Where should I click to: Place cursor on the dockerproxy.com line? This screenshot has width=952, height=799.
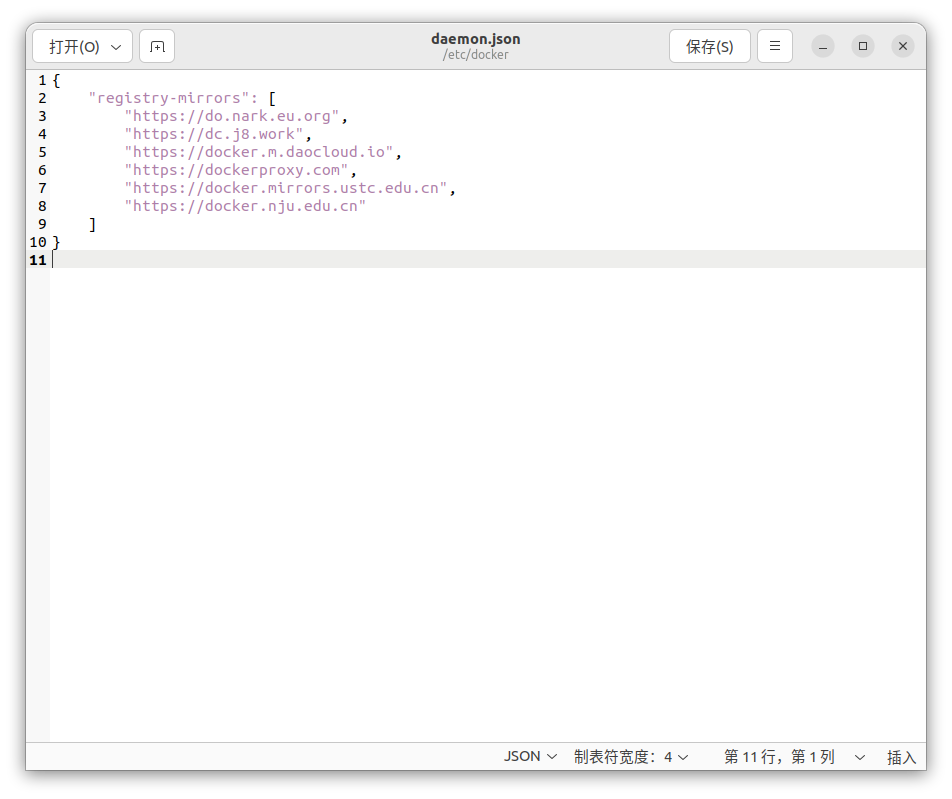(x=236, y=170)
